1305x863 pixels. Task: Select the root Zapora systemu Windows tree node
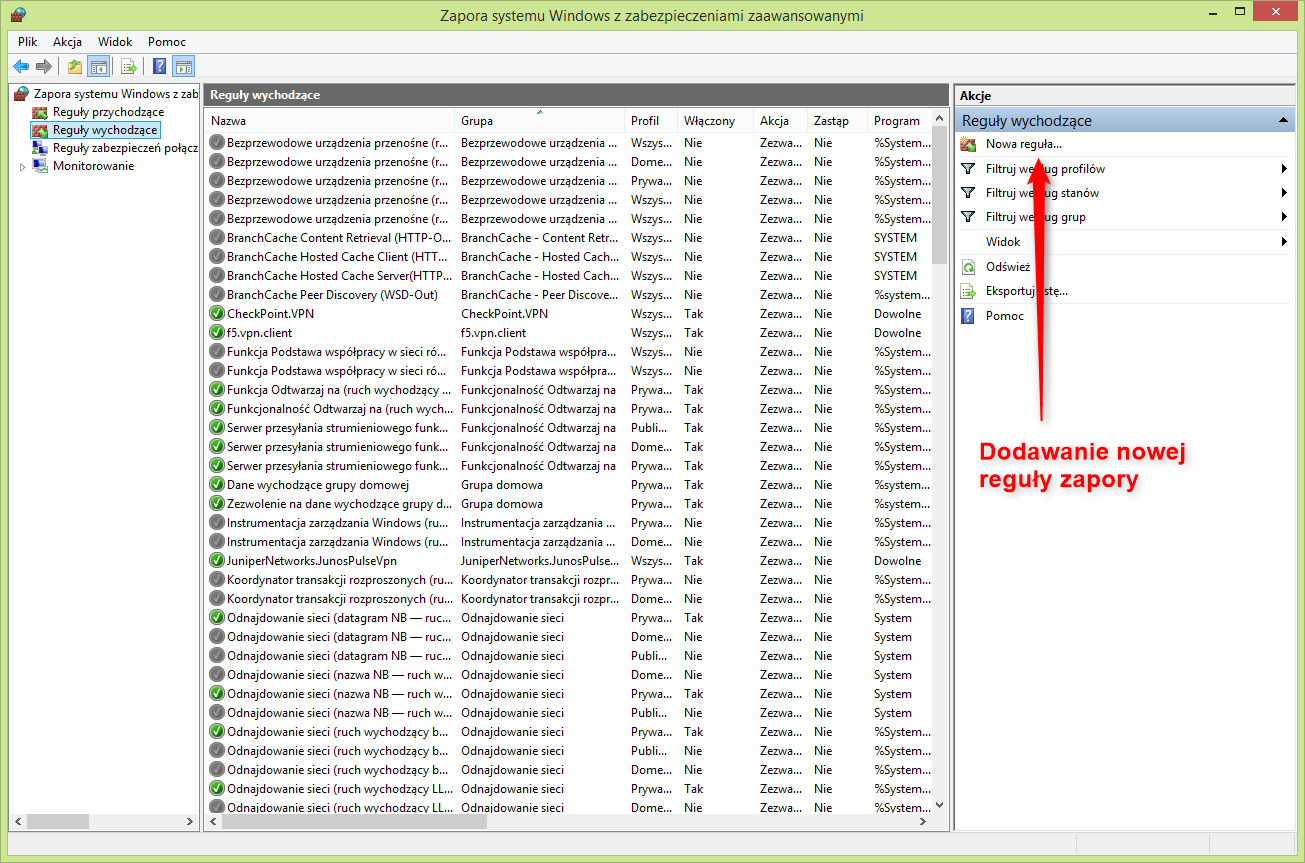[116, 94]
